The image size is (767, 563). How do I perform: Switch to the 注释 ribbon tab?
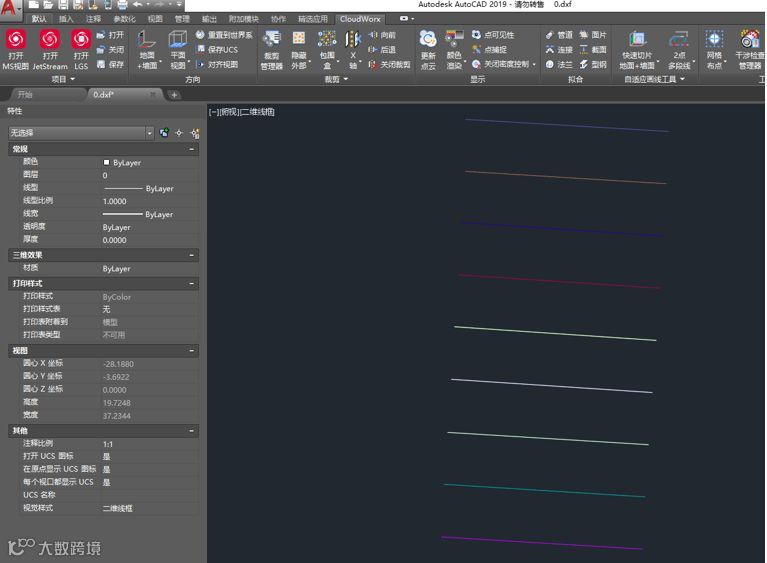coord(93,19)
